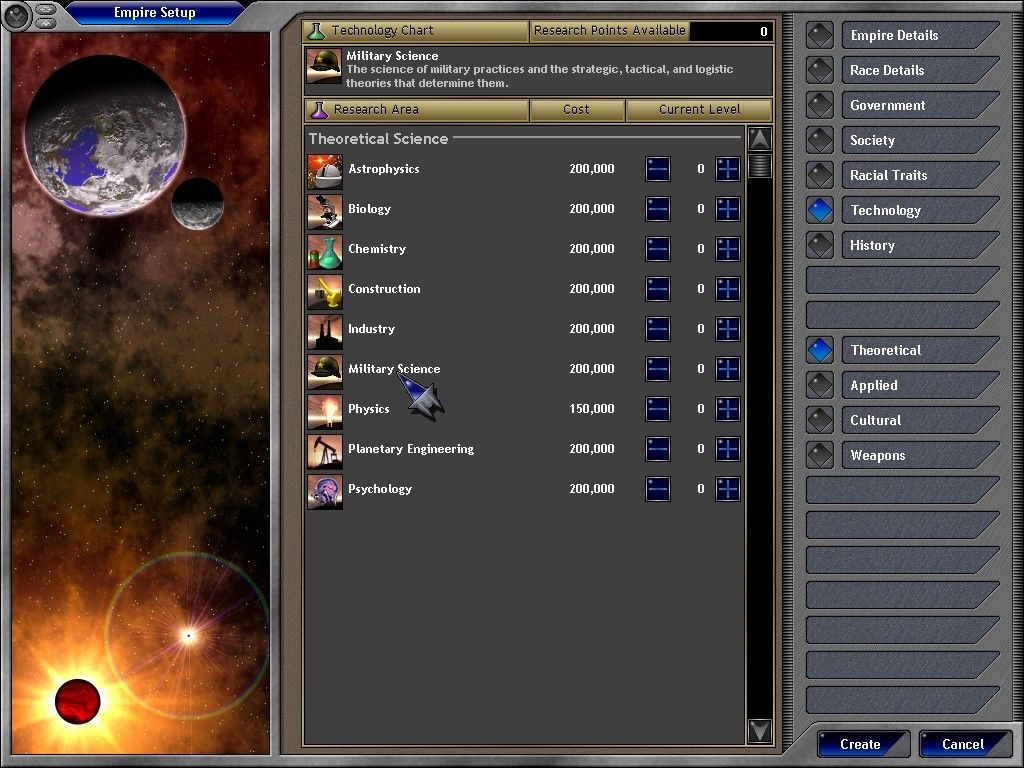Screen dimensions: 1024x768
Task: Toggle the Weapons category indicator
Action: (820, 455)
